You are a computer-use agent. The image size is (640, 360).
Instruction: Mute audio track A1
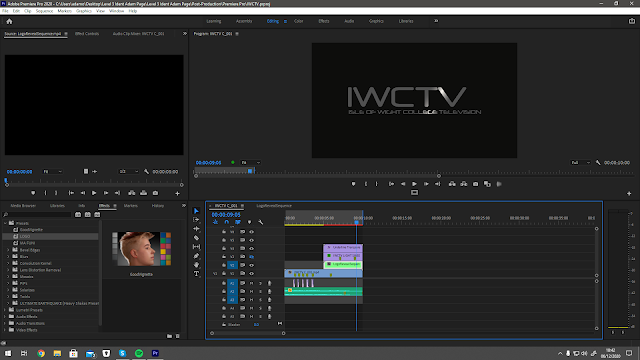coord(251,283)
